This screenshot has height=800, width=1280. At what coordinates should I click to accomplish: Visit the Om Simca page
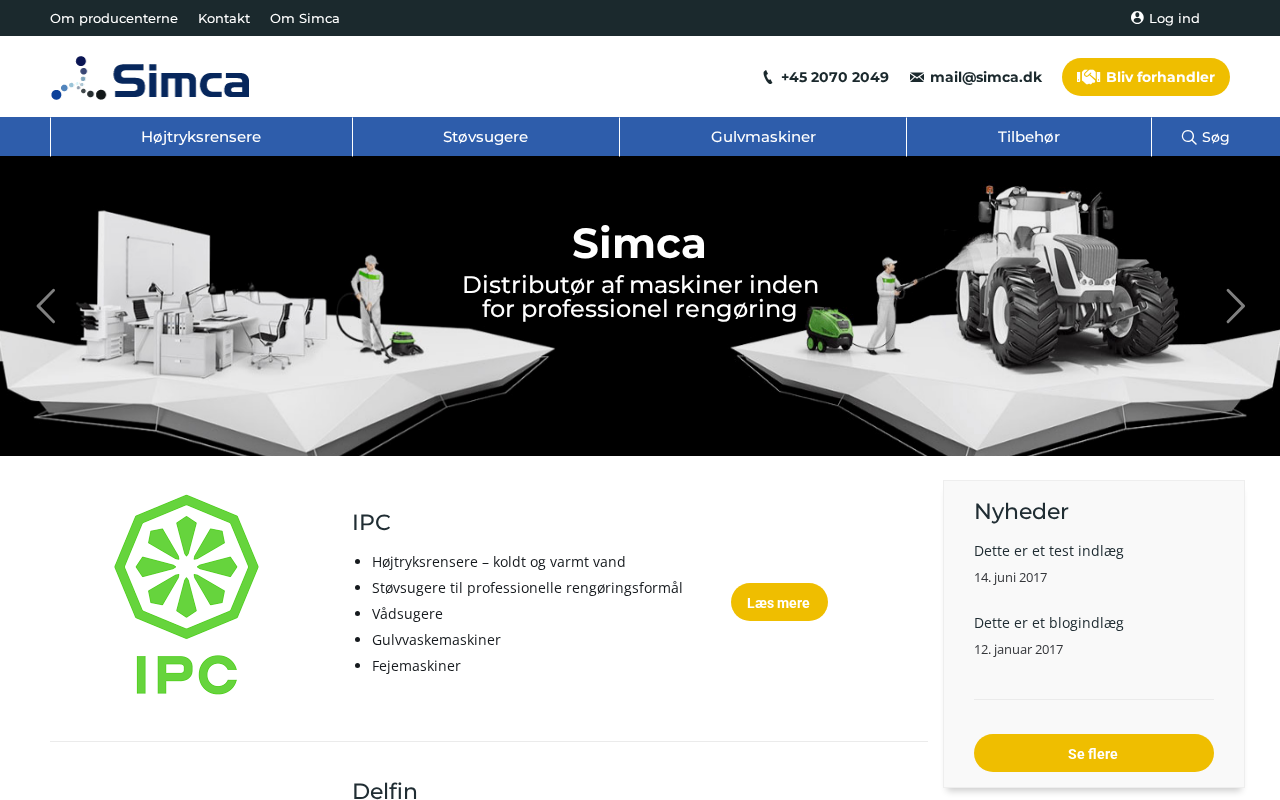pyautogui.click(x=305, y=18)
